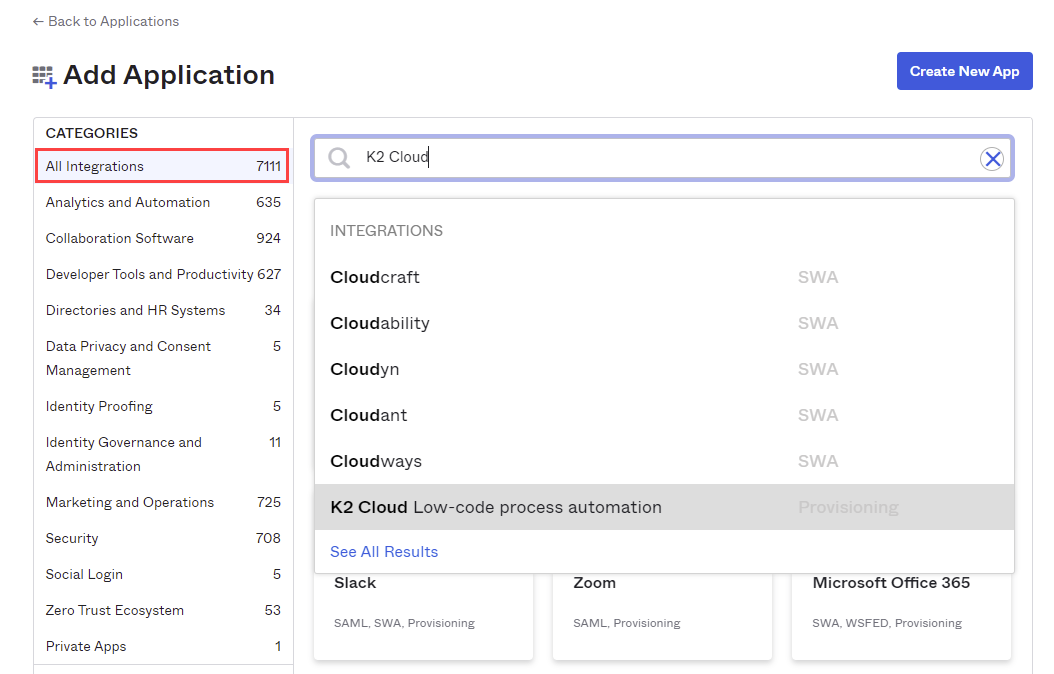Select All Integrations category
The width and height of the screenshot is (1054, 674).
[162, 166]
